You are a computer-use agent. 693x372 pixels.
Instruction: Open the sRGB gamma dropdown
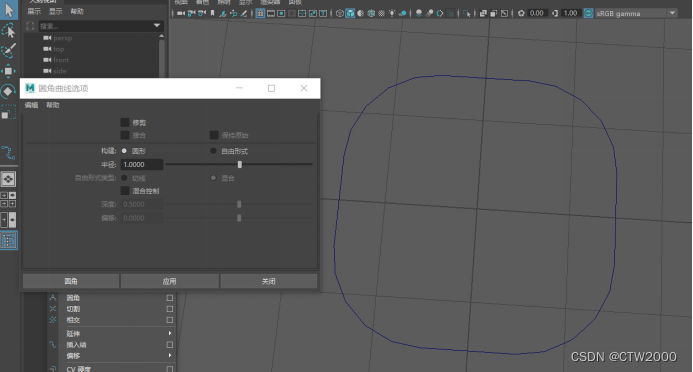(673, 13)
